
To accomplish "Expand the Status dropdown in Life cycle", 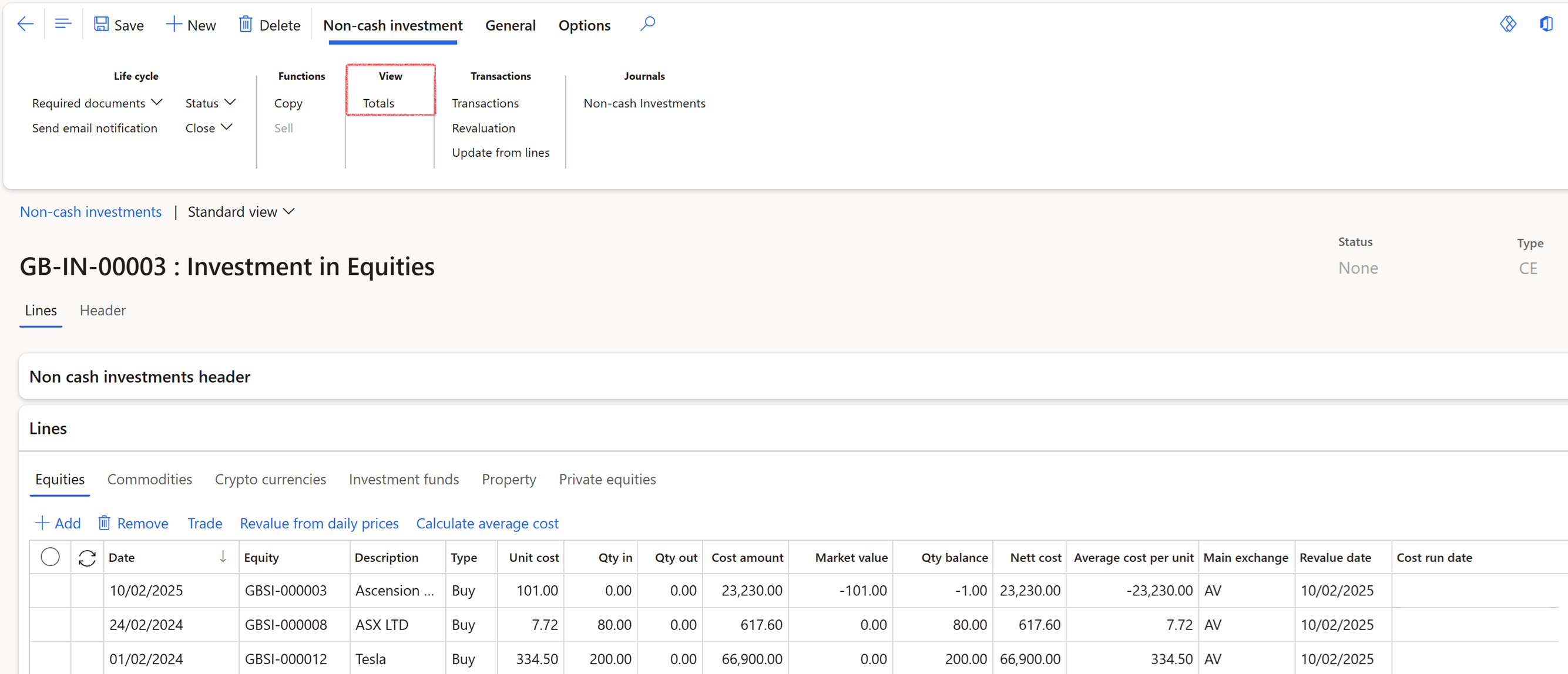I will (210, 103).
